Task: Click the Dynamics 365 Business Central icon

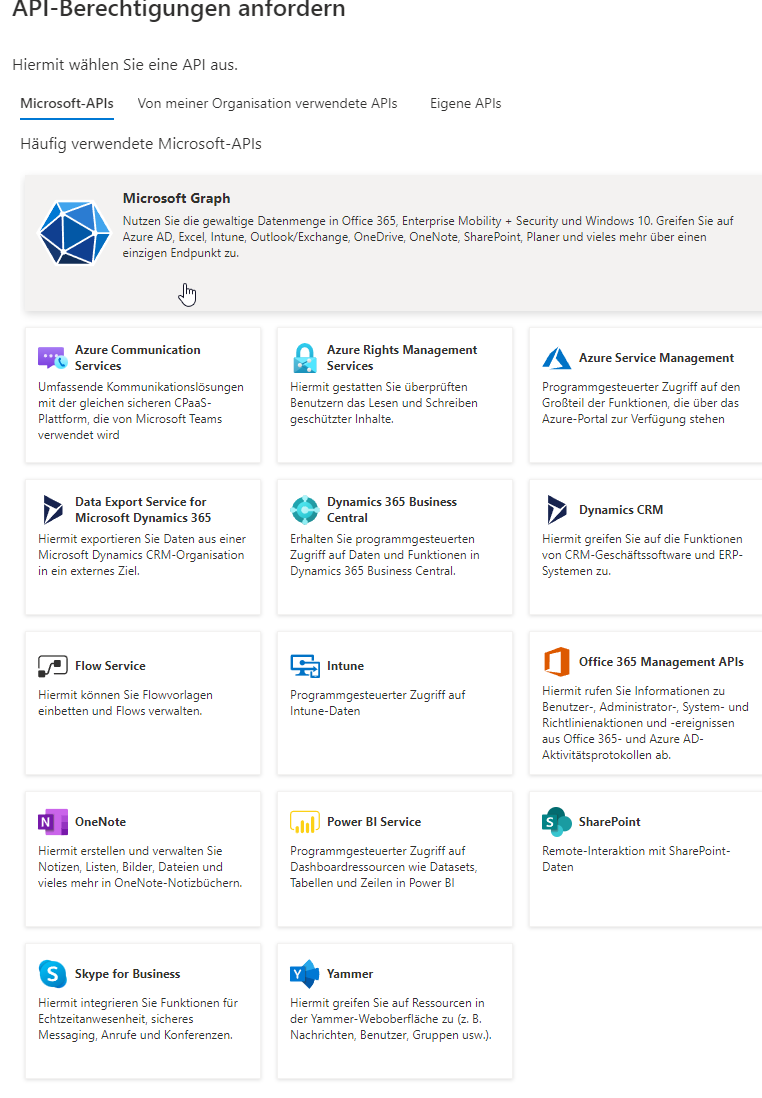Action: pos(305,510)
